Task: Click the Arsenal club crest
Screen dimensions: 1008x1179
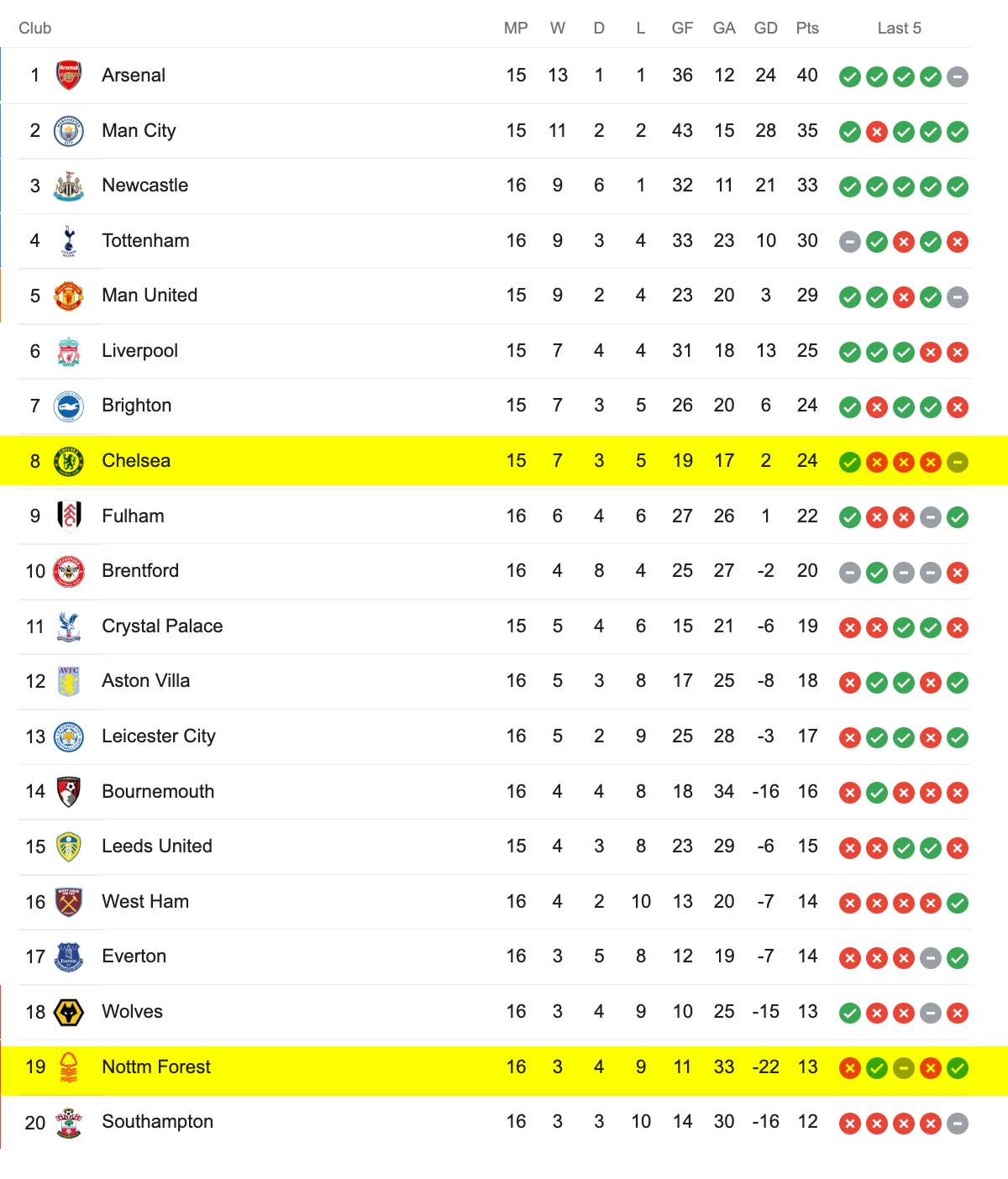Action: click(x=69, y=76)
